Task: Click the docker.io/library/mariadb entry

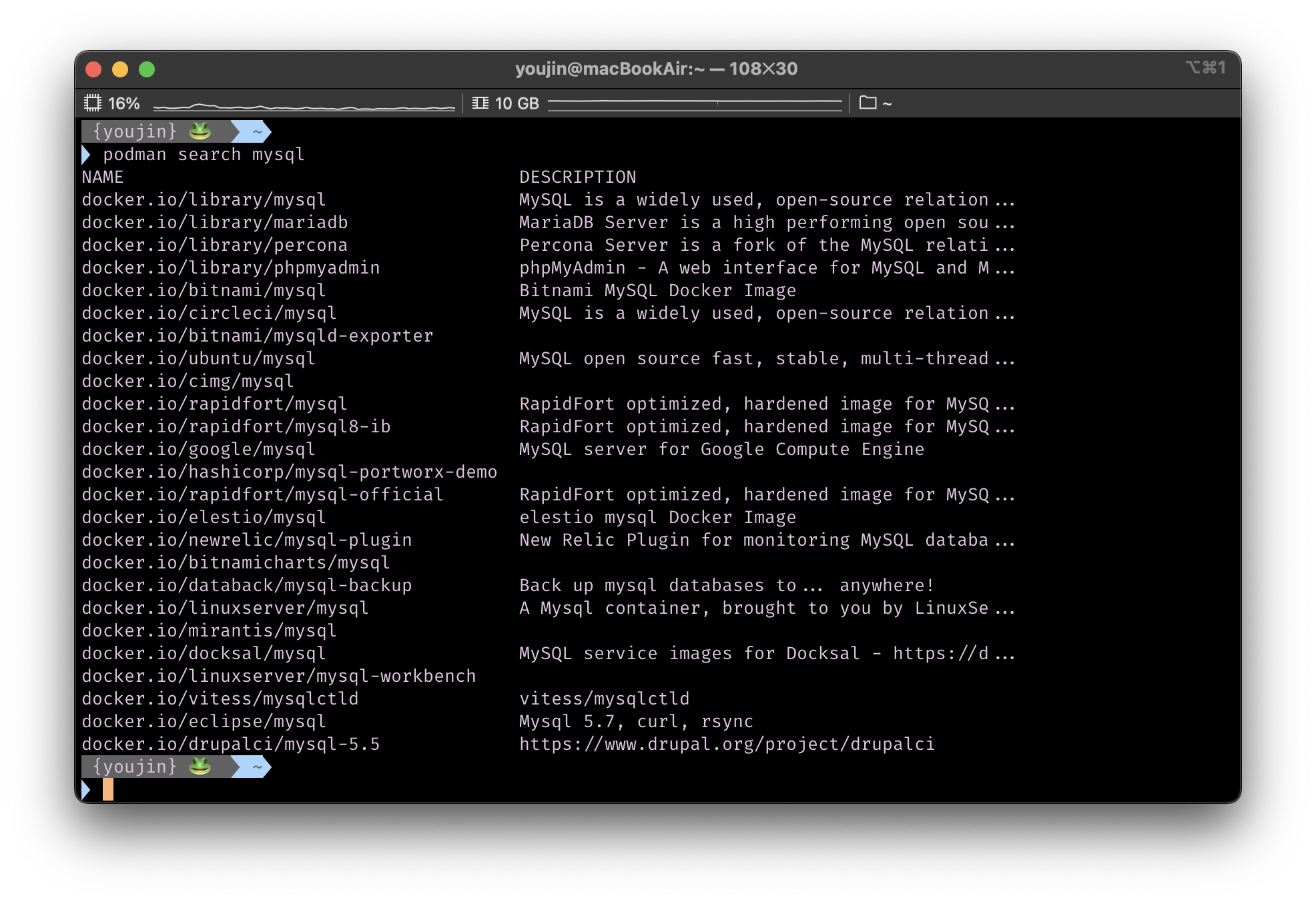Action: [x=214, y=223]
